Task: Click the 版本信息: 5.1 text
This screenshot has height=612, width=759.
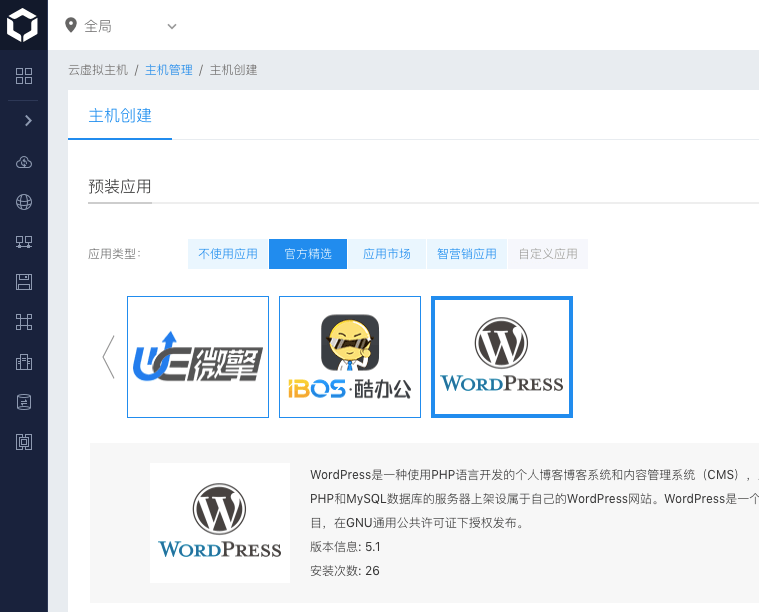Action: pos(345,547)
